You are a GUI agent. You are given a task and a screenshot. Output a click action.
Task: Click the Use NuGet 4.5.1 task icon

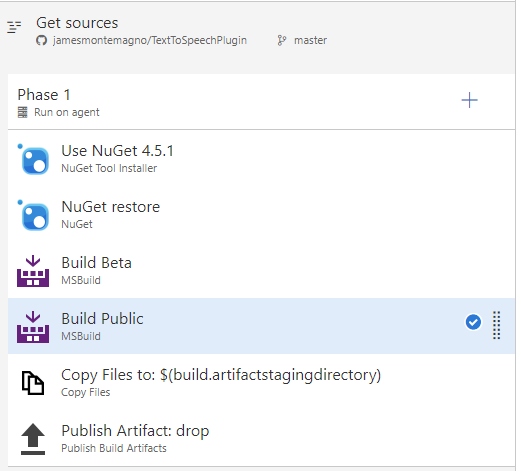coord(33,159)
